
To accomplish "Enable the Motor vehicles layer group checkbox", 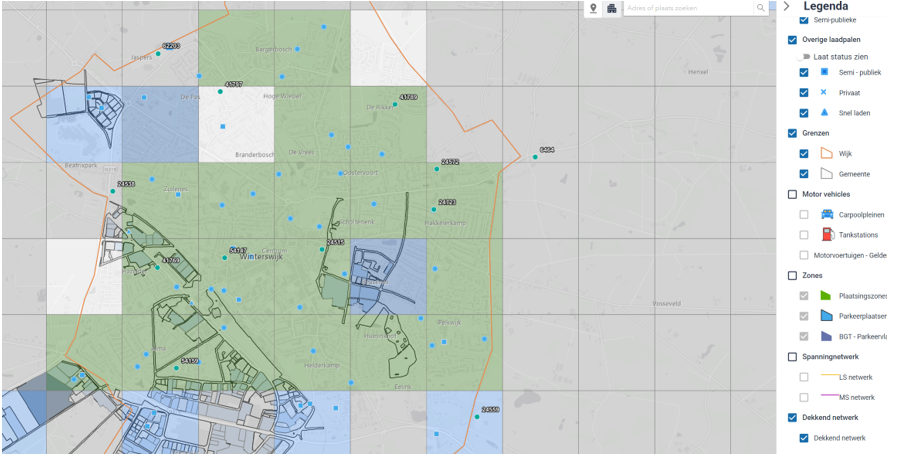I will 793,195.
